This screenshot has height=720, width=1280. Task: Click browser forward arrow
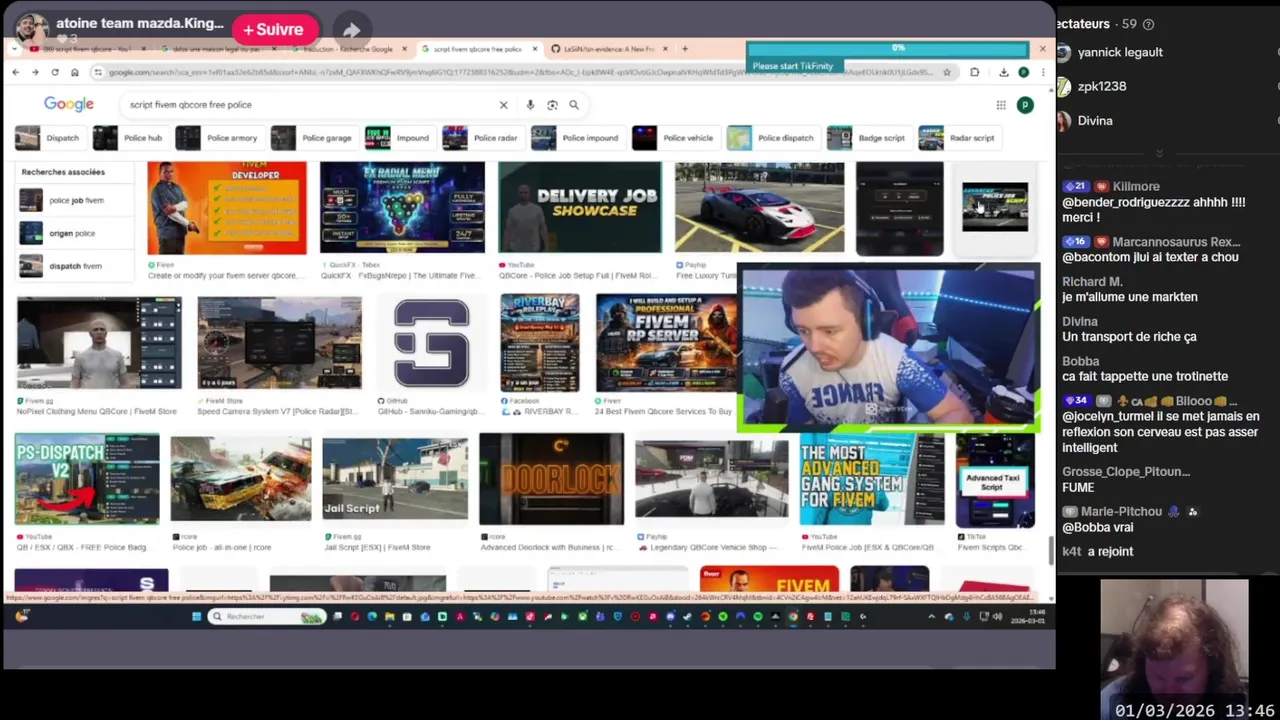click(x=35, y=72)
